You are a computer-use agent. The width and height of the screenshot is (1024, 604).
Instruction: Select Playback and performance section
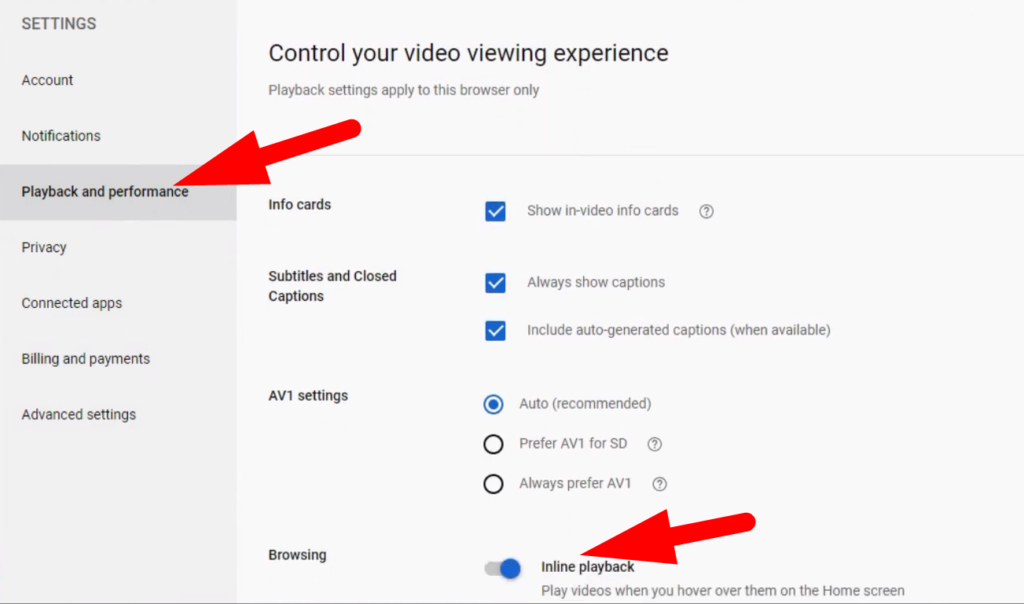104,191
